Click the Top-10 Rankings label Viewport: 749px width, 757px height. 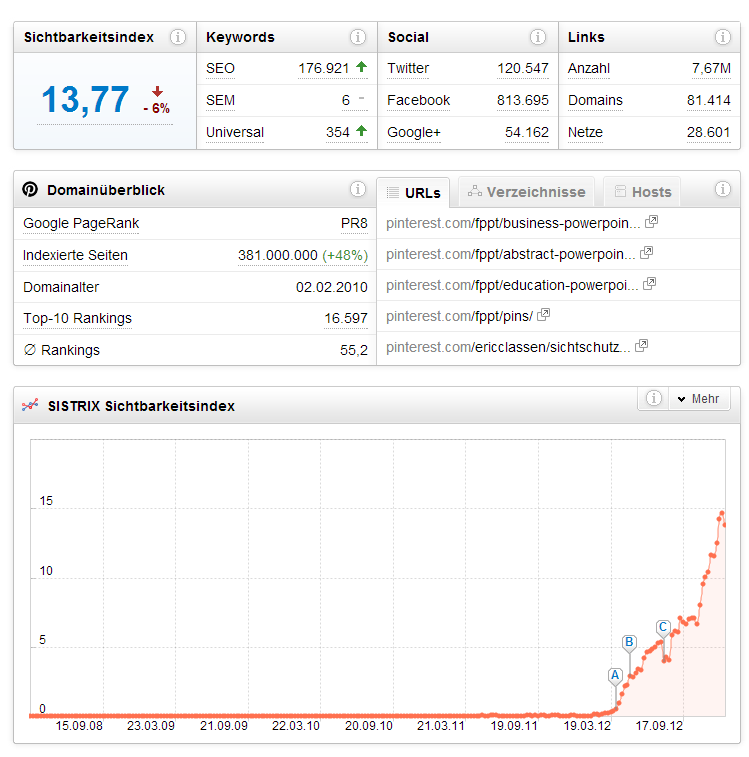[x=77, y=318]
